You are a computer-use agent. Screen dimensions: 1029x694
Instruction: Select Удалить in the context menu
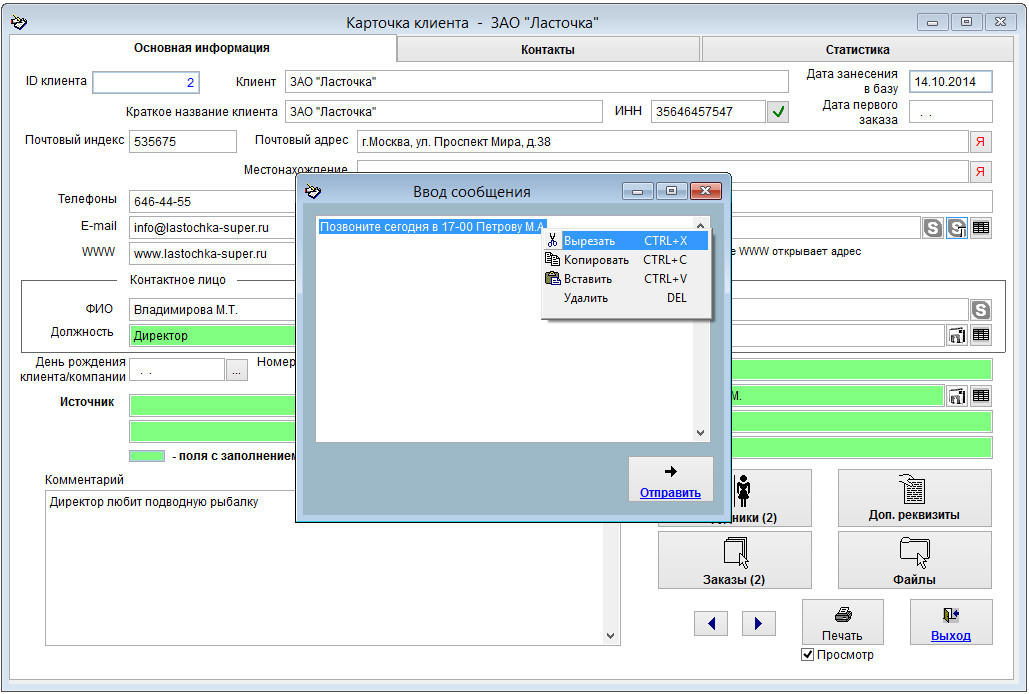[x=625, y=298]
